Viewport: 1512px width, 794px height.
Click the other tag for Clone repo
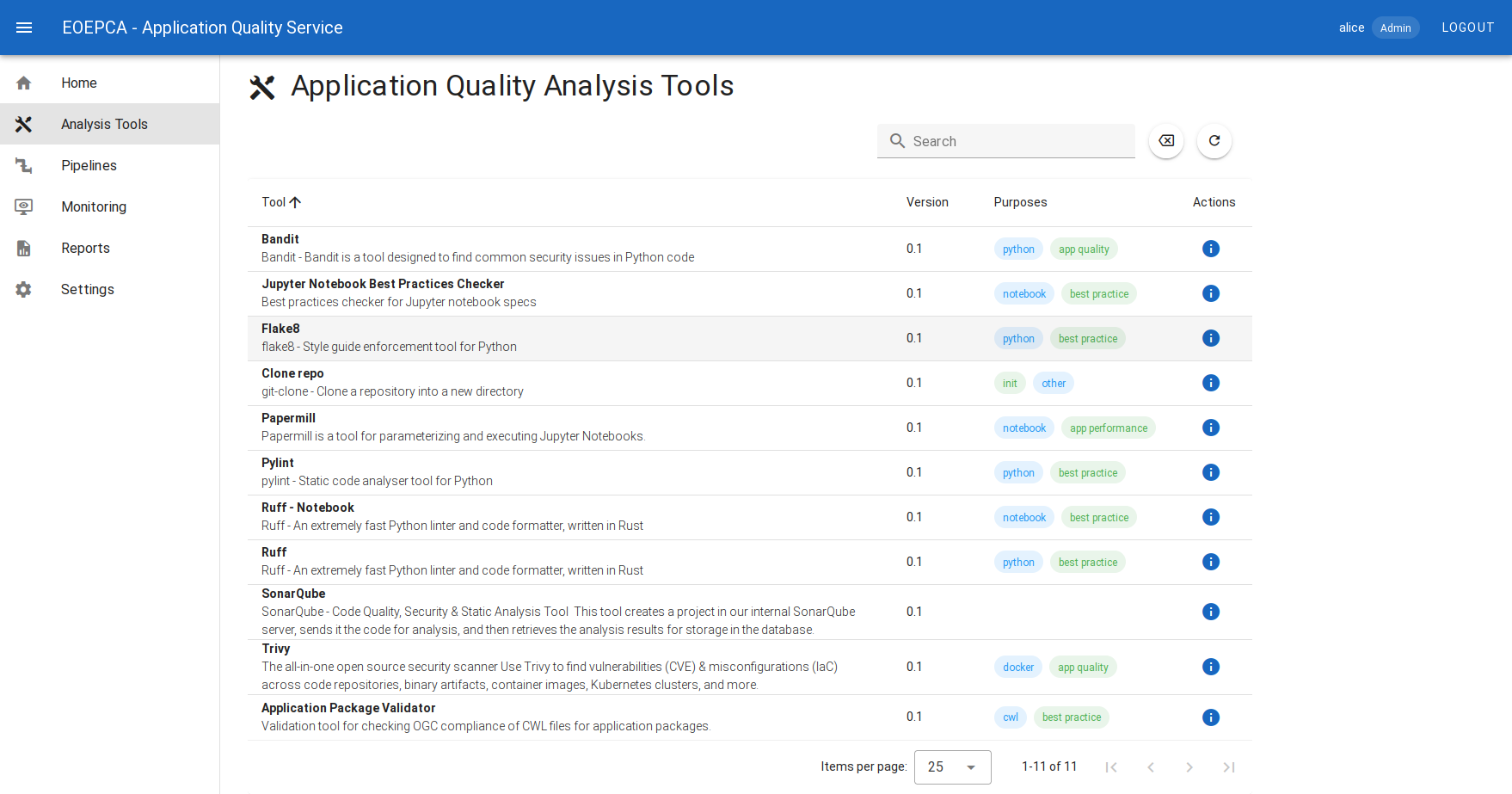(1054, 384)
